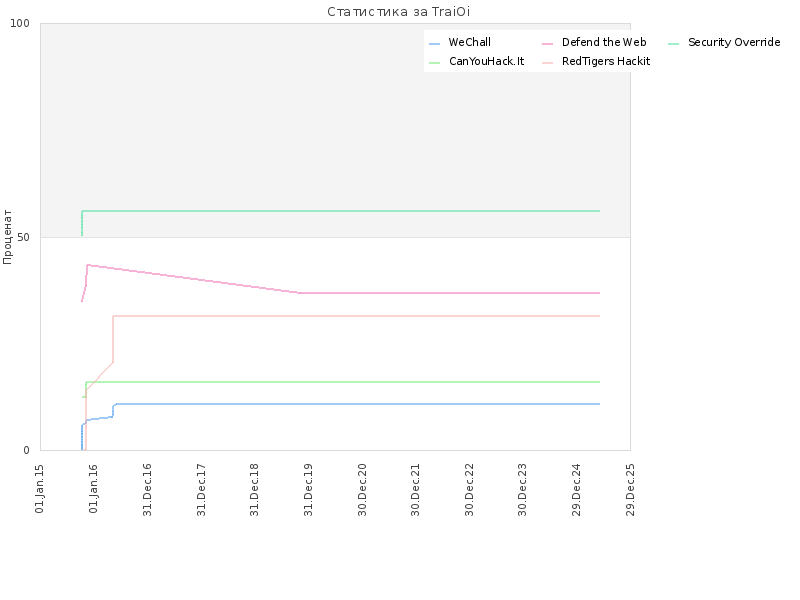
Task: Click the y-axis label Процент
Action: click(7, 237)
